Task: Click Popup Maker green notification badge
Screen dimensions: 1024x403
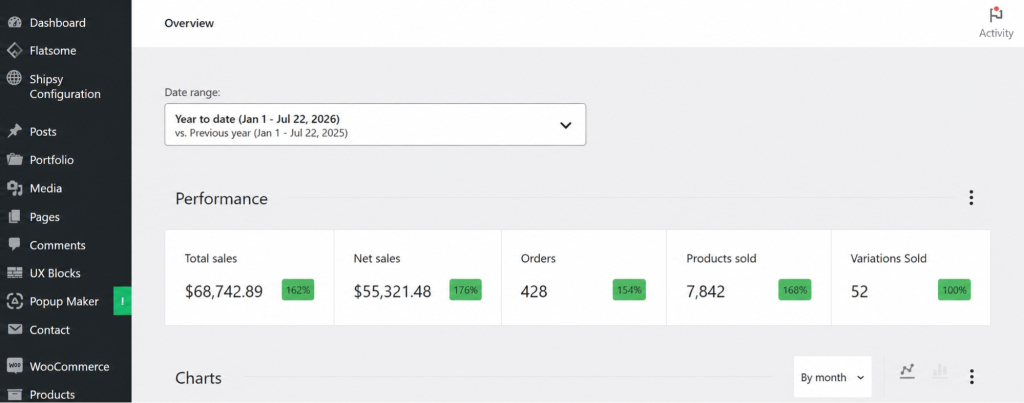Action: pyautogui.click(x=122, y=301)
